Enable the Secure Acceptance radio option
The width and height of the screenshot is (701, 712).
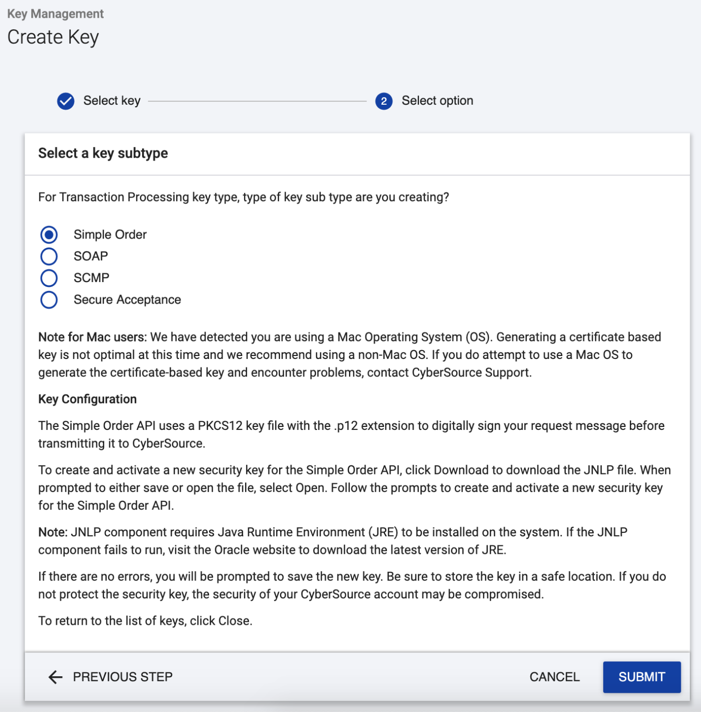(x=49, y=300)
